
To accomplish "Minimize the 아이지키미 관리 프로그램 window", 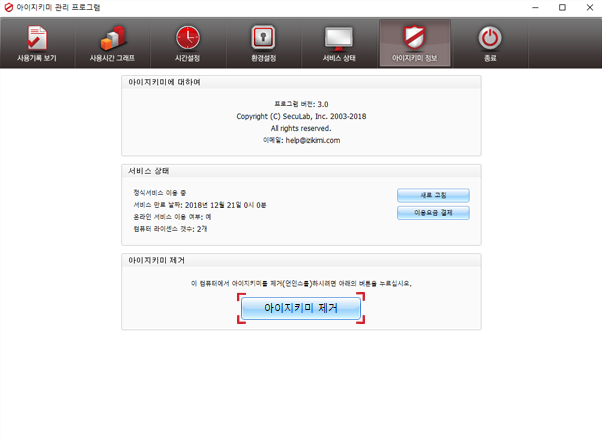I will tap(535, 7).
